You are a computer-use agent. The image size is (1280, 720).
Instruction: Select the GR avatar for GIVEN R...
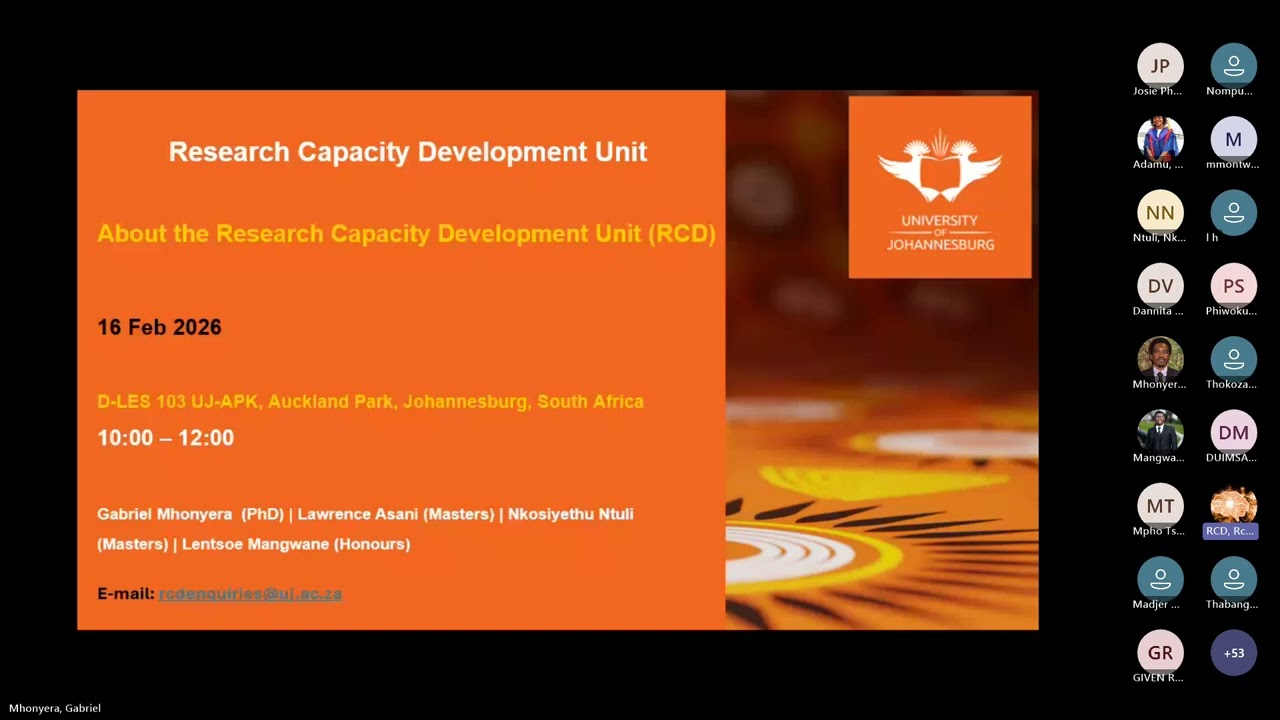tap(1160, 653)
